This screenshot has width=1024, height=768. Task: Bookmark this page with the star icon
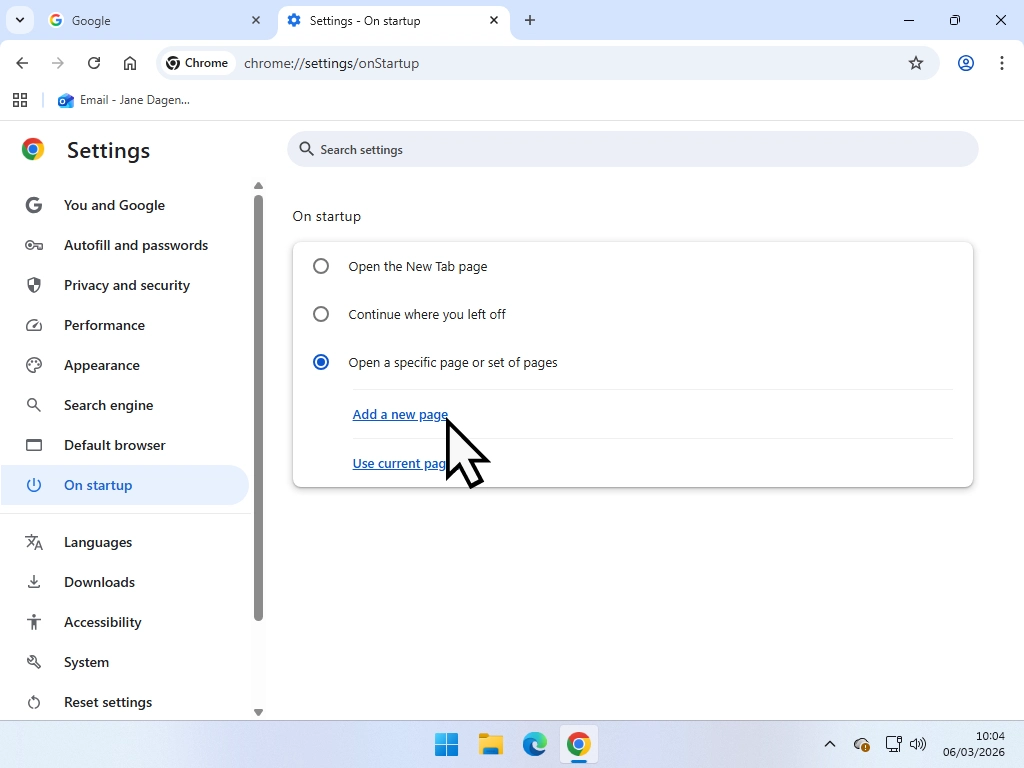tap(916, 63)
